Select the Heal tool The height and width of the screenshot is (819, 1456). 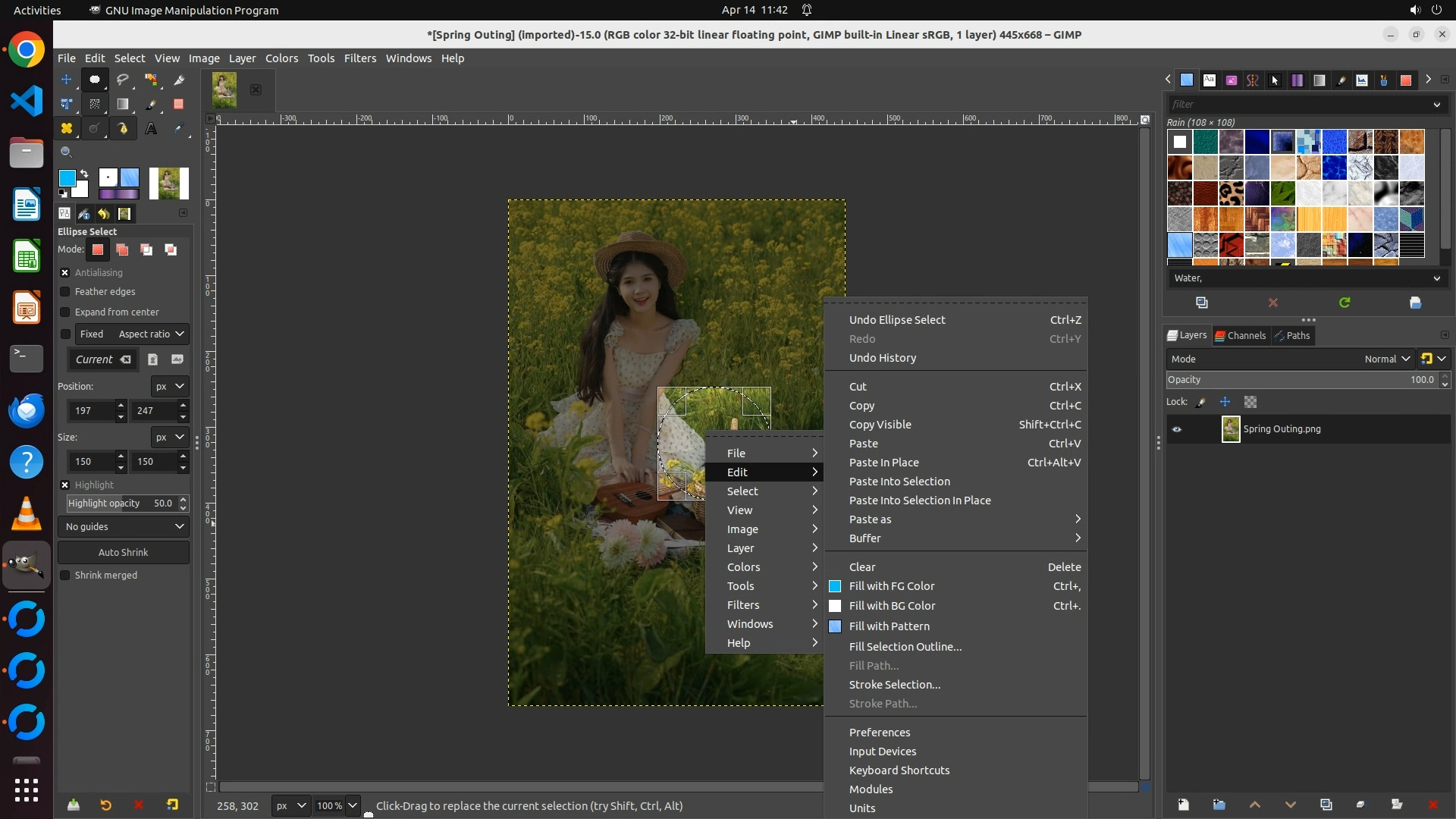pos(66,129)
